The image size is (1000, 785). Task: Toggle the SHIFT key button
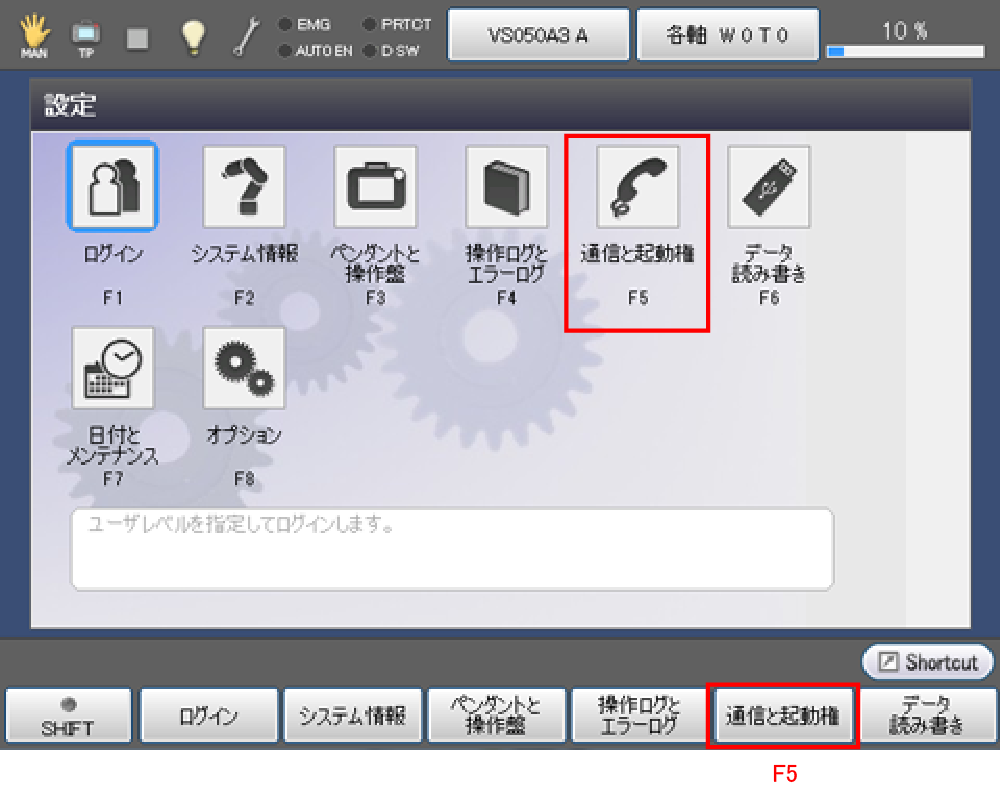[x=68, y=716]
